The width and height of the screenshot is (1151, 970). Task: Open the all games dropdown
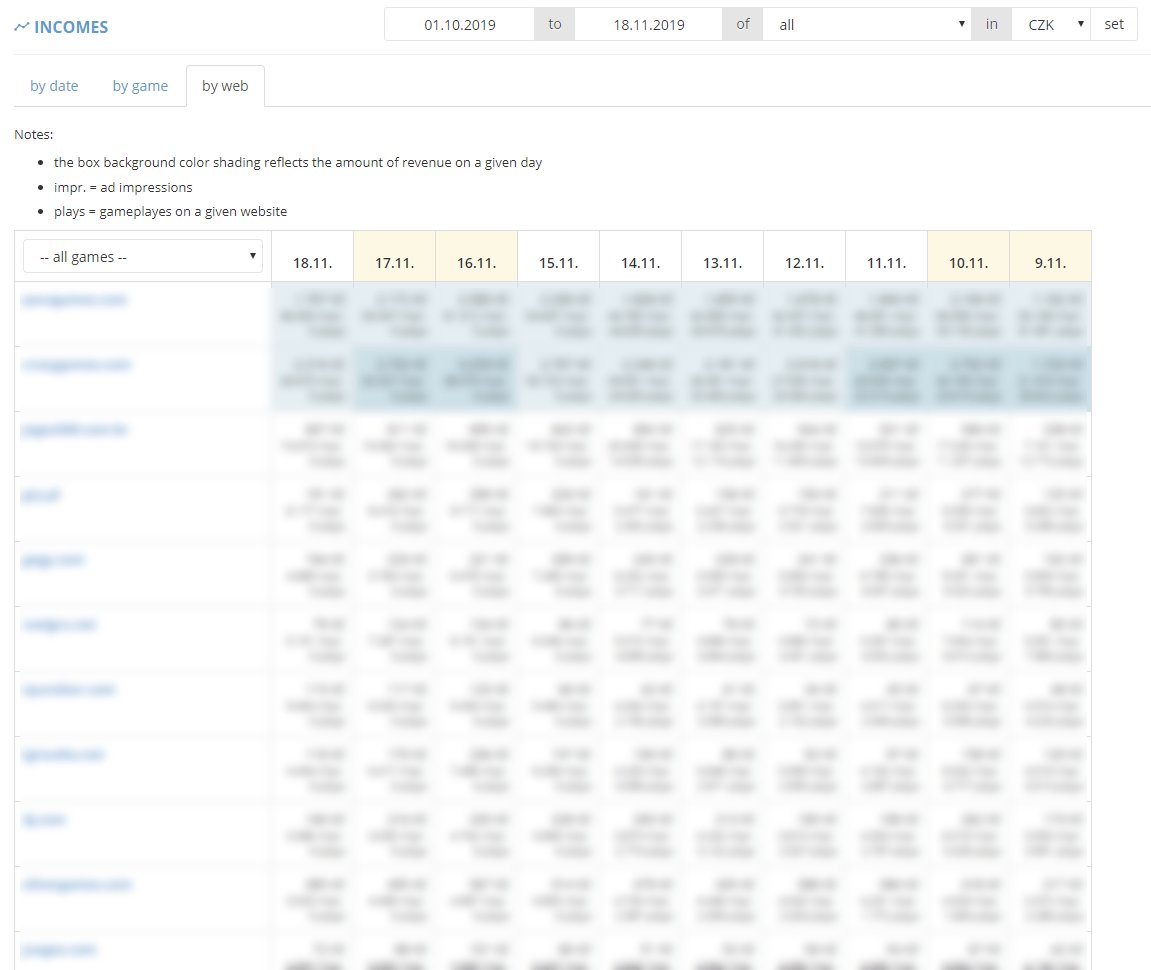(143, 256)
